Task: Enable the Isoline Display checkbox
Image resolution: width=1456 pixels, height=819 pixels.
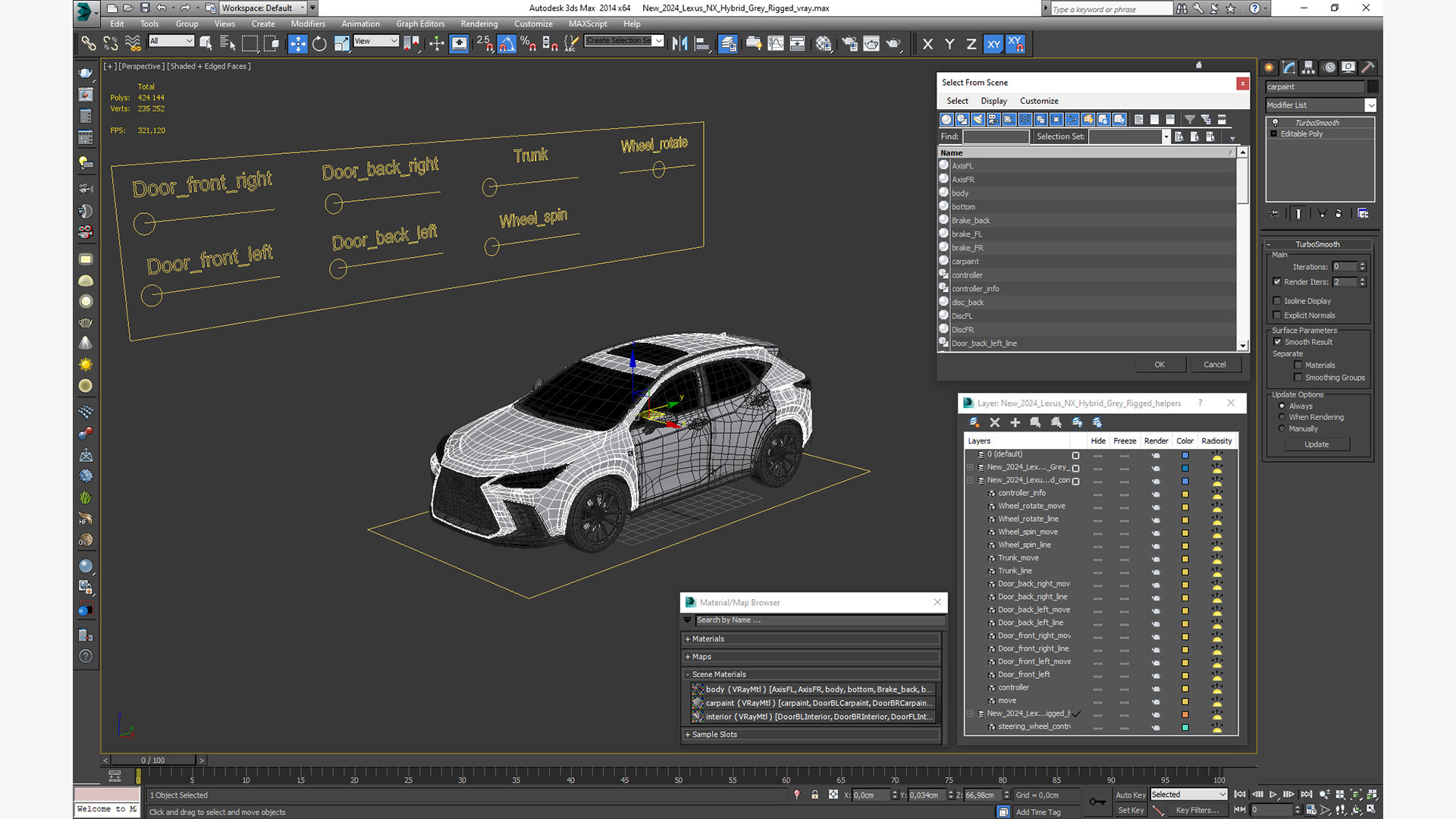Action: click(1277, 301)
